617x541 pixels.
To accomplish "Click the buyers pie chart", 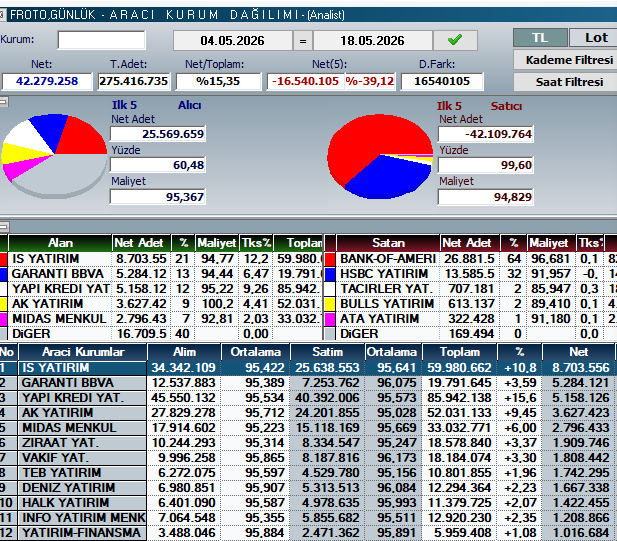I will (x=54, y=156).
